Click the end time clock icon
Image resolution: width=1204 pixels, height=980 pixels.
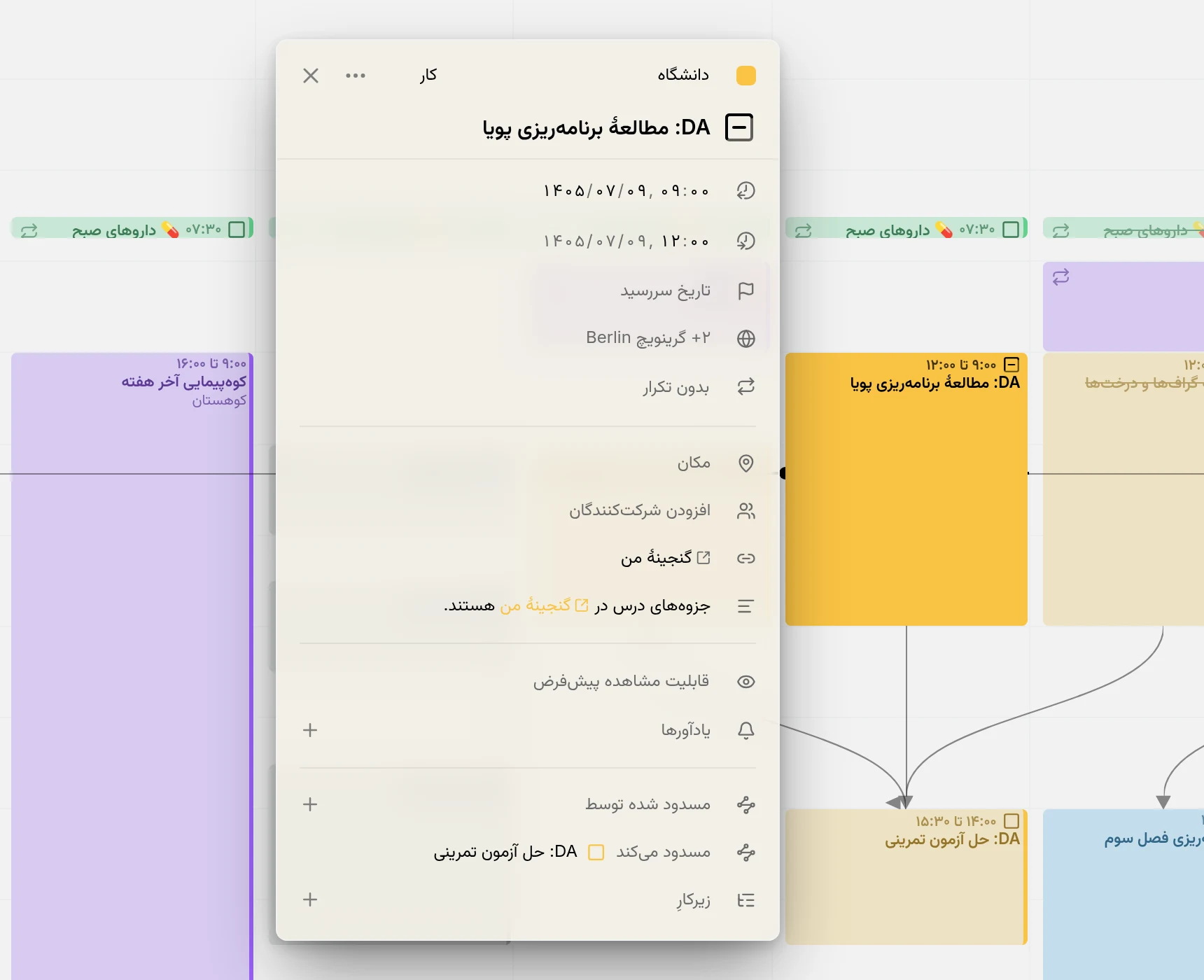point(746,241)
